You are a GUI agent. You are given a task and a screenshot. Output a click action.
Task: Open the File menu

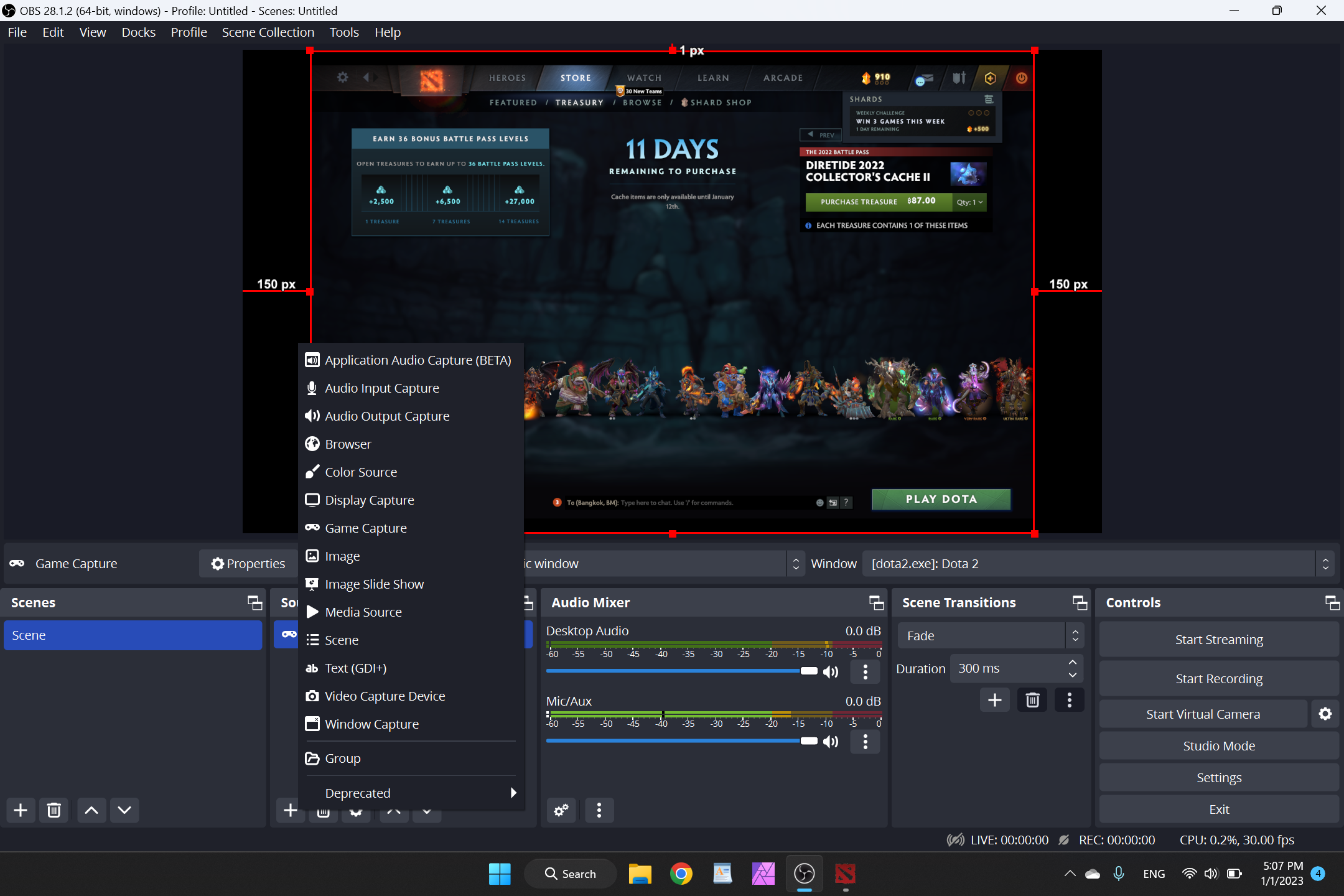point(17,32)
